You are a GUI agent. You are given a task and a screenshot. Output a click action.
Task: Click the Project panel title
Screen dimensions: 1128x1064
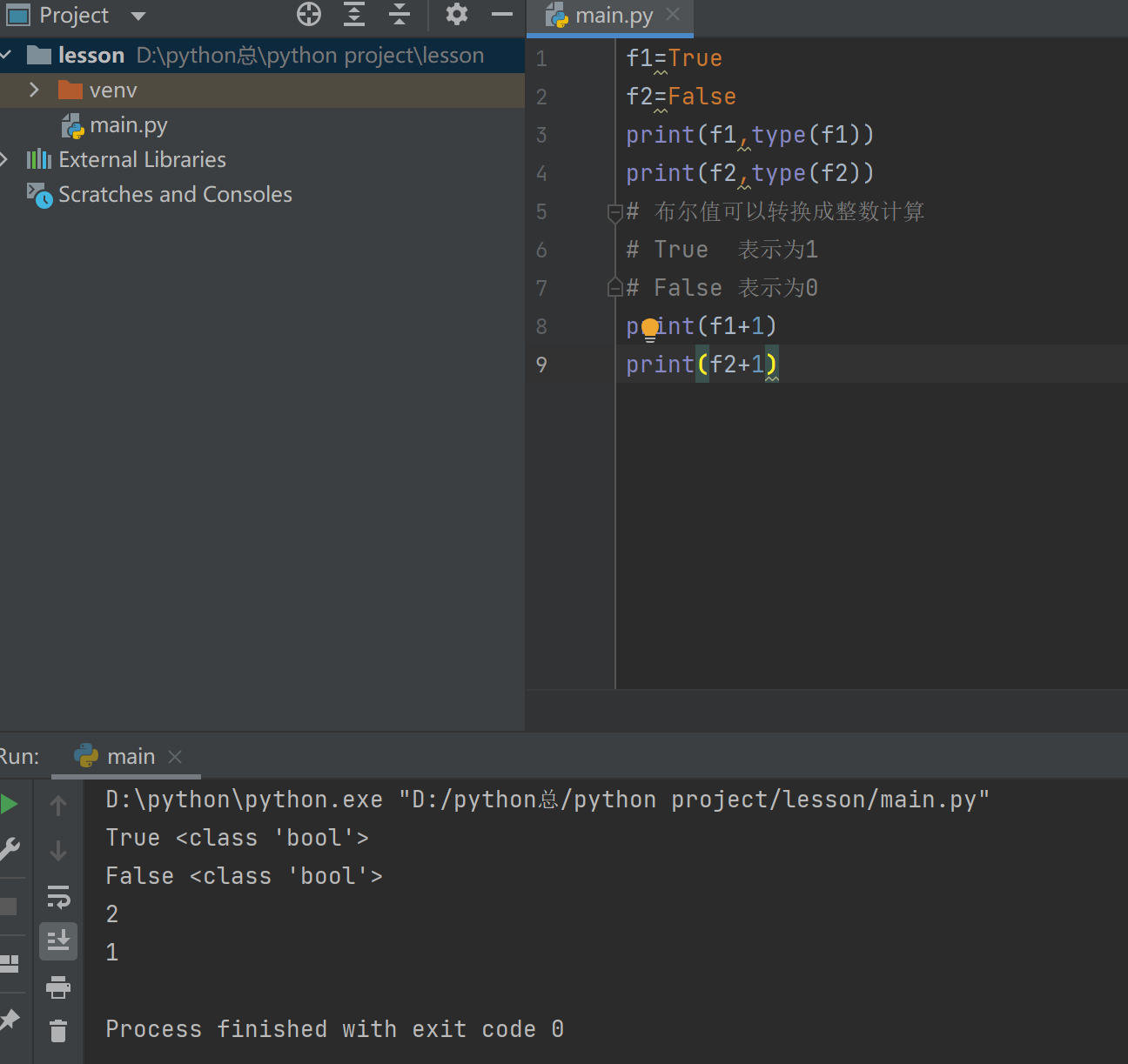pos(74,15)
